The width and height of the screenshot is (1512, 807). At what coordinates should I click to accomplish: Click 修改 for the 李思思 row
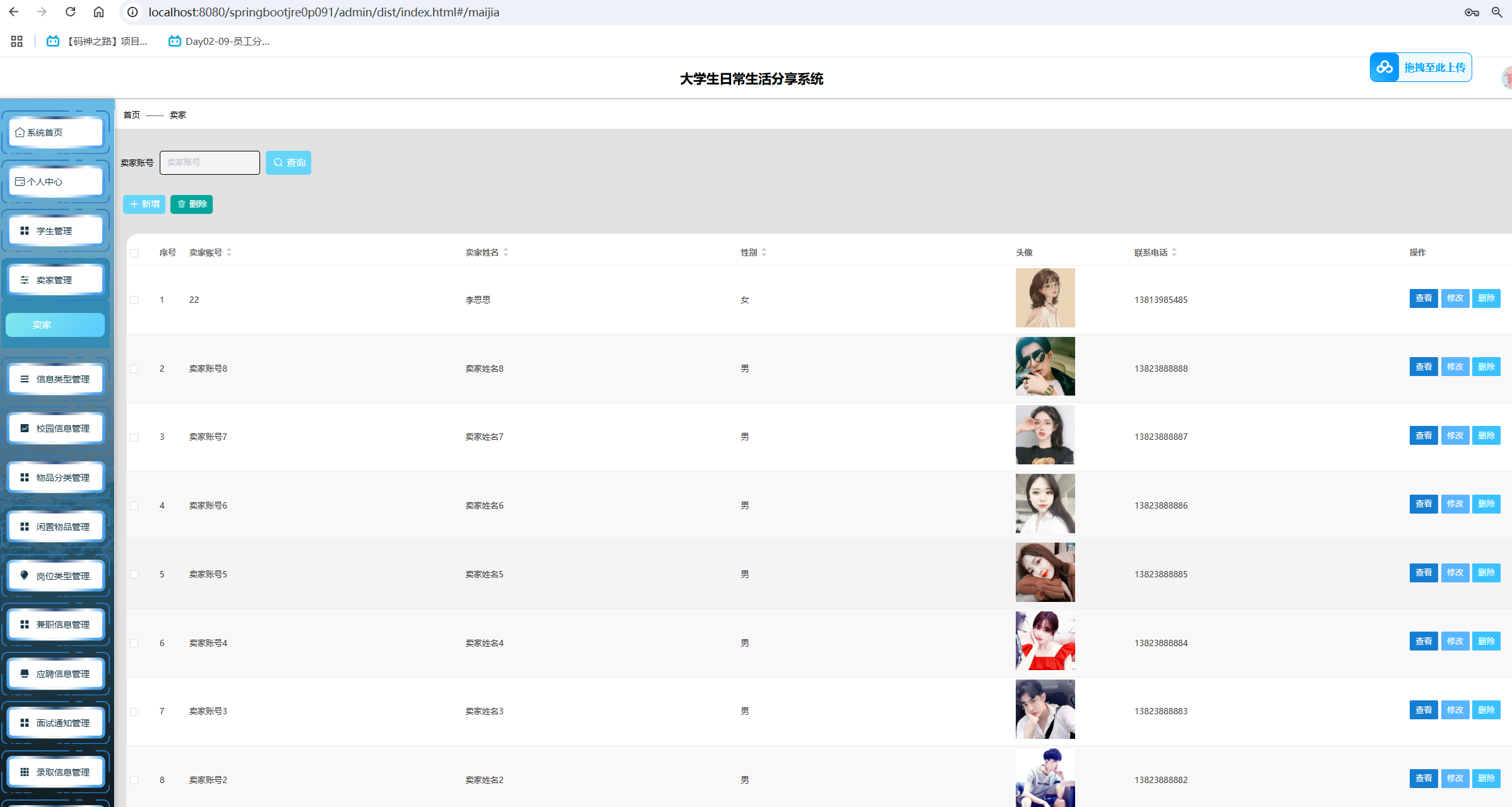point(1455,298)
